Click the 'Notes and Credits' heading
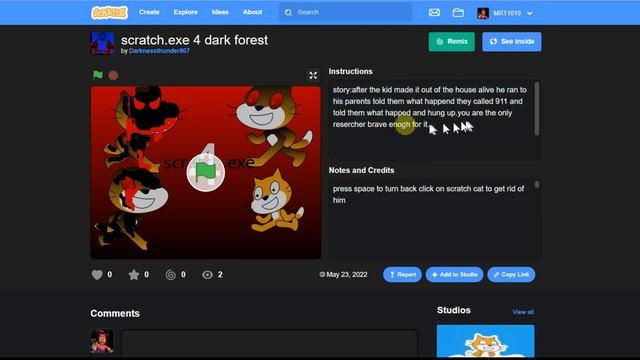This screenshot has height=360, width=640. tap(362, 170)
